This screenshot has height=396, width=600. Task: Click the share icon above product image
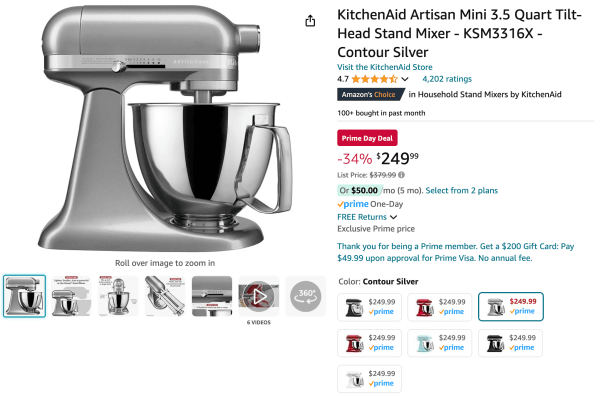coord(310,21)
